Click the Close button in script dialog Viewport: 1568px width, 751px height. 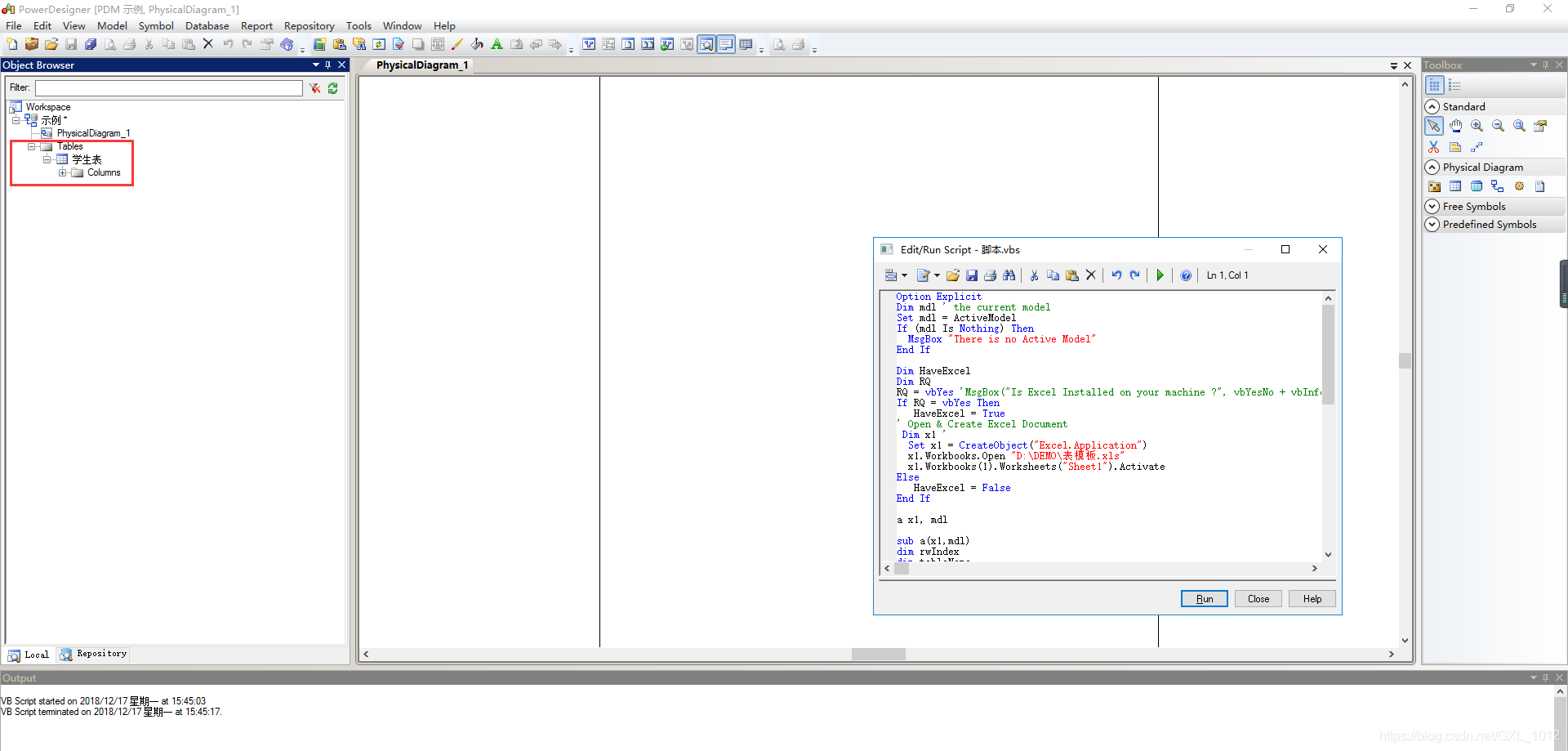tap(1258, 599)
